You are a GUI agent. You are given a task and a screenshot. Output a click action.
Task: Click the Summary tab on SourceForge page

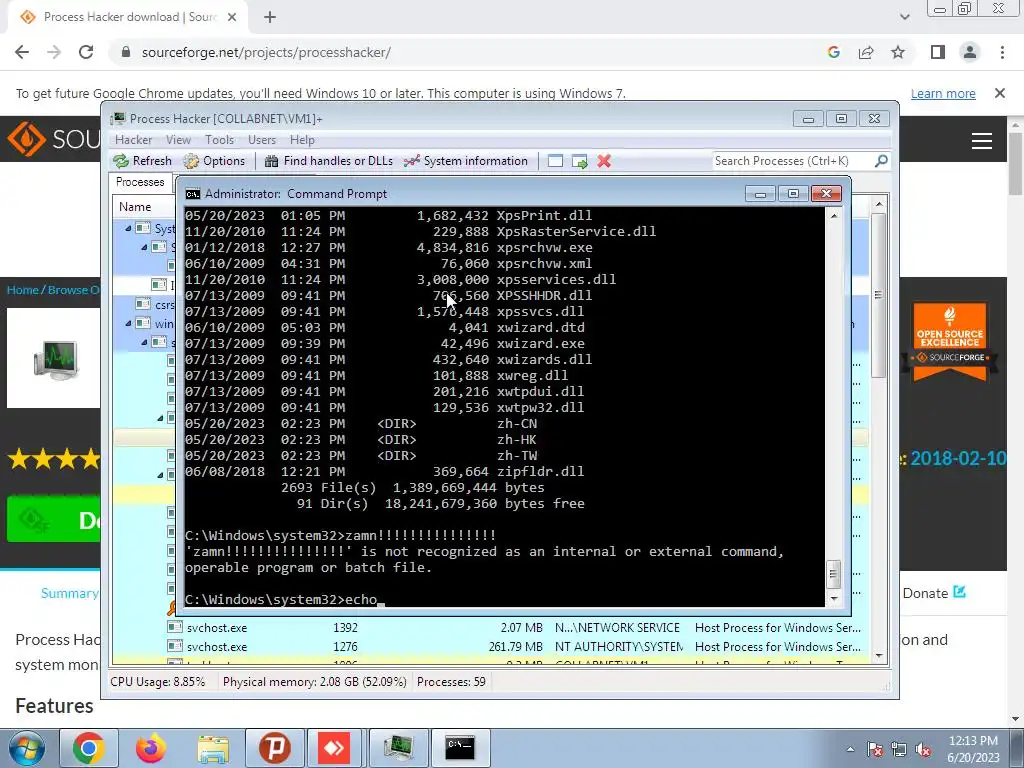pyautogui.click(x=69, y=593)
